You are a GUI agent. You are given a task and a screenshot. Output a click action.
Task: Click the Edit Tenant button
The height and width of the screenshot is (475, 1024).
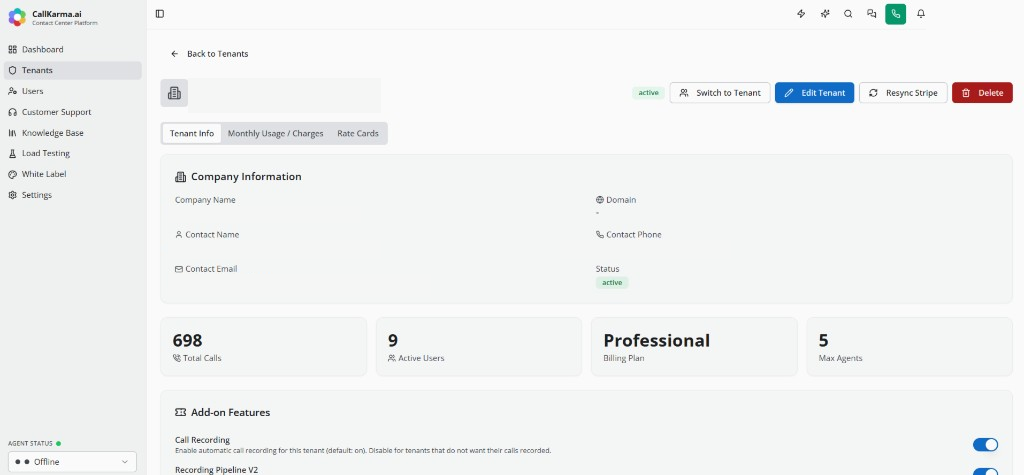pyautogui.click(x=814, y=93)
